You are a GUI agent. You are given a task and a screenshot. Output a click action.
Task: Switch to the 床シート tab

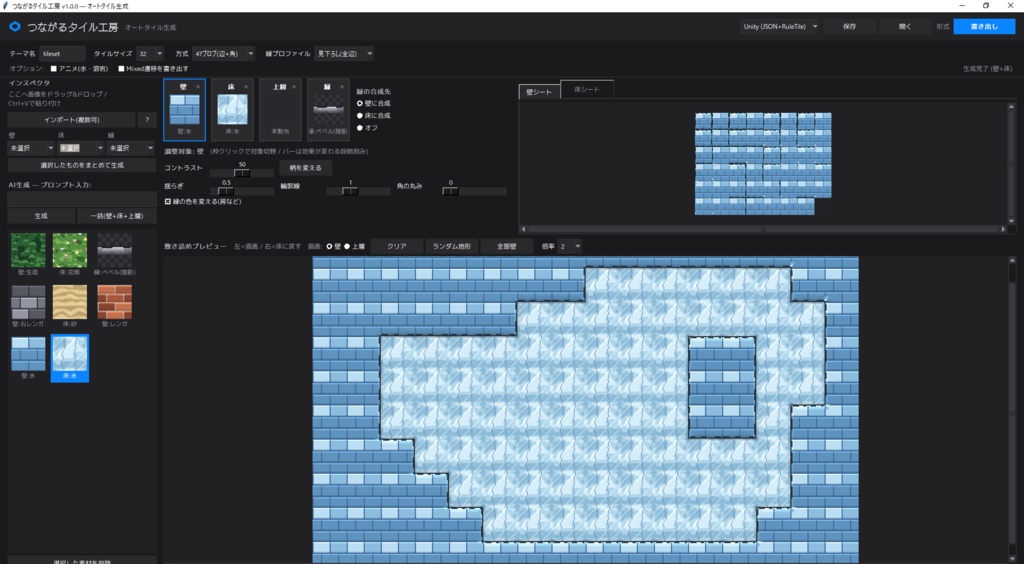pyautogui.click(x=587, y=89)
